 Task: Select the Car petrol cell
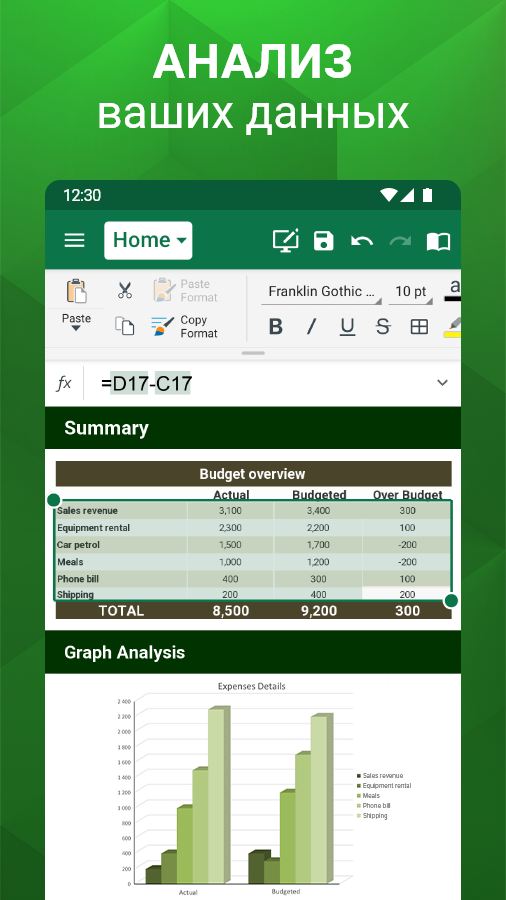pyautogui.click(x=121, y=545)
